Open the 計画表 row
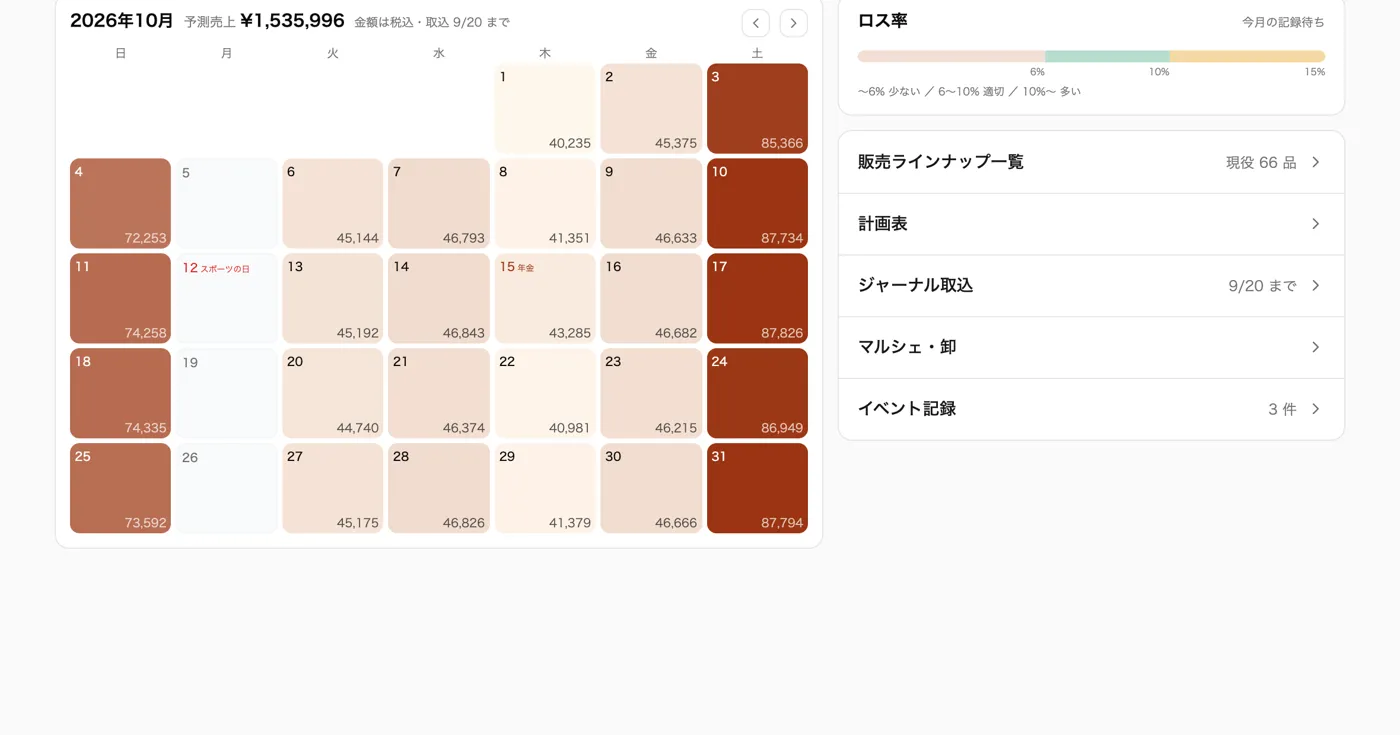Image resolution: width=1400 pixels, height=735 pixels. tap(1091, 224)
